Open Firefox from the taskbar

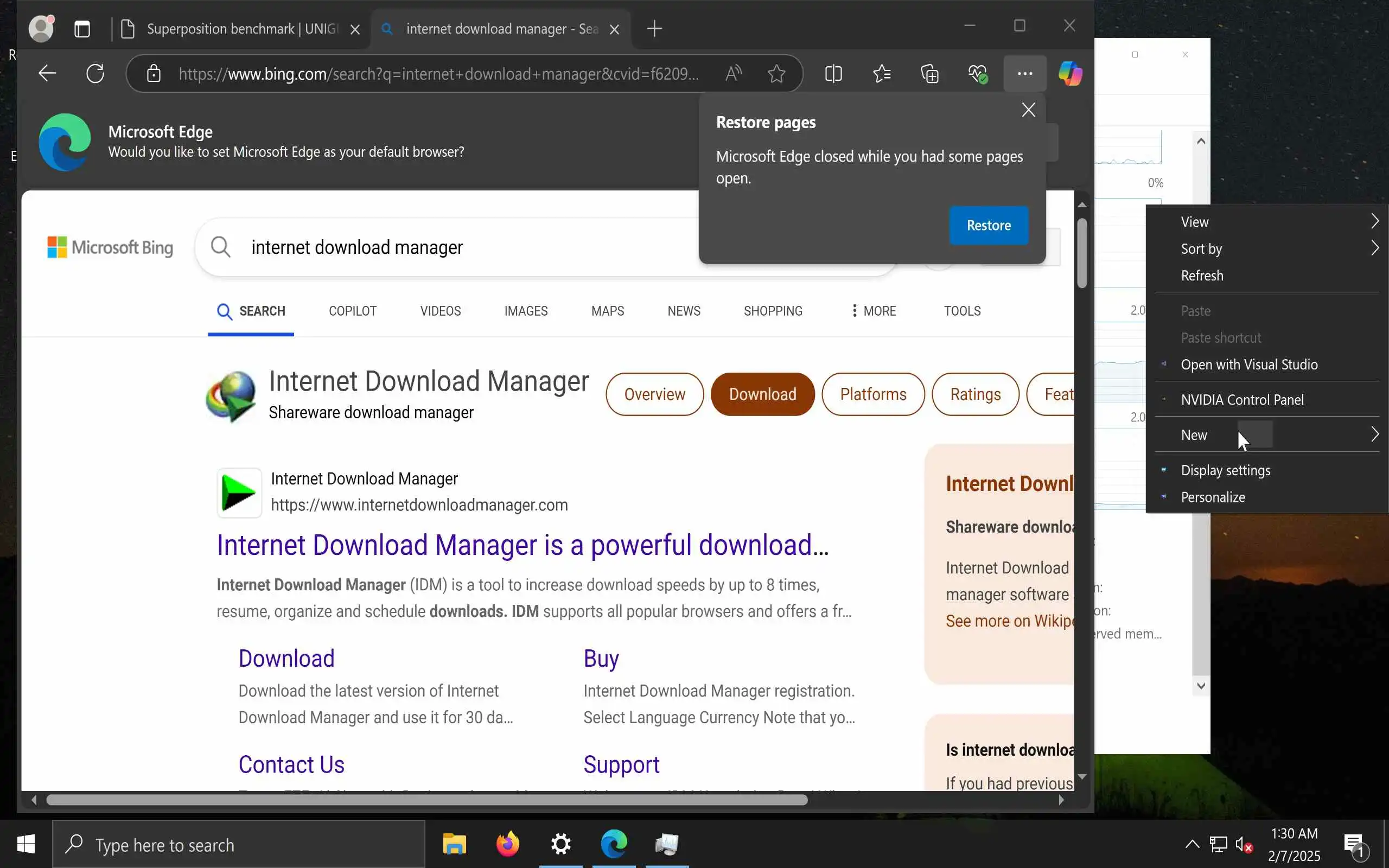click(507, 844)
